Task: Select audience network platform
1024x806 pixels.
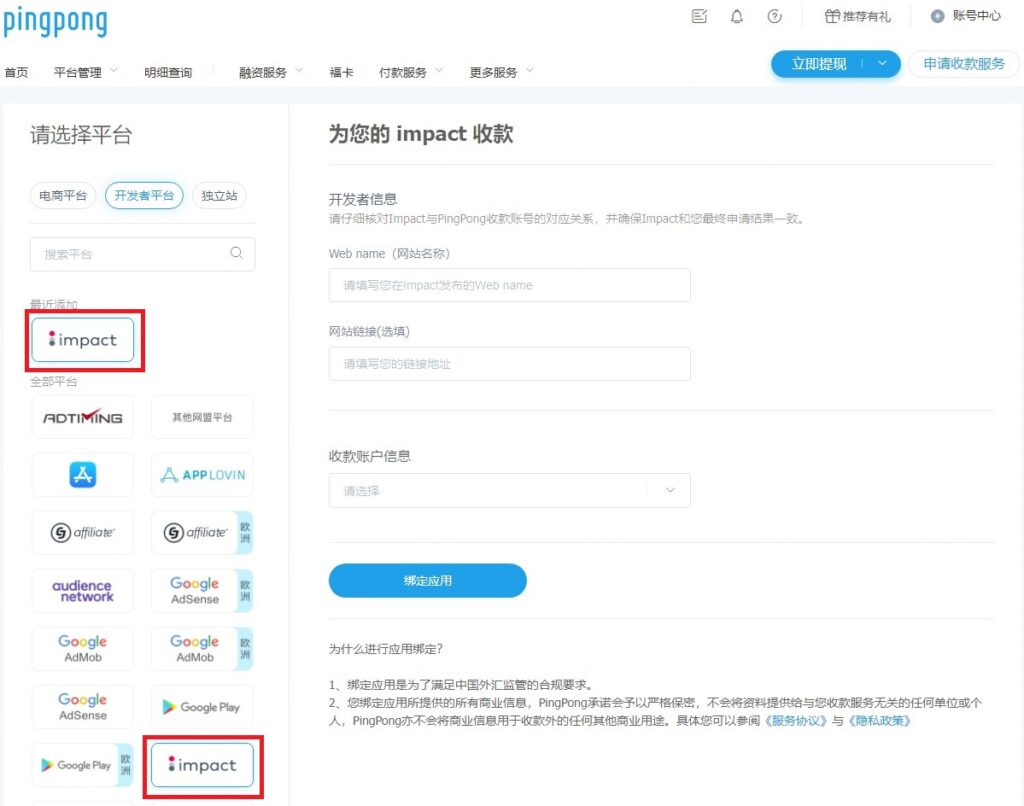Action: coord(83,590)
